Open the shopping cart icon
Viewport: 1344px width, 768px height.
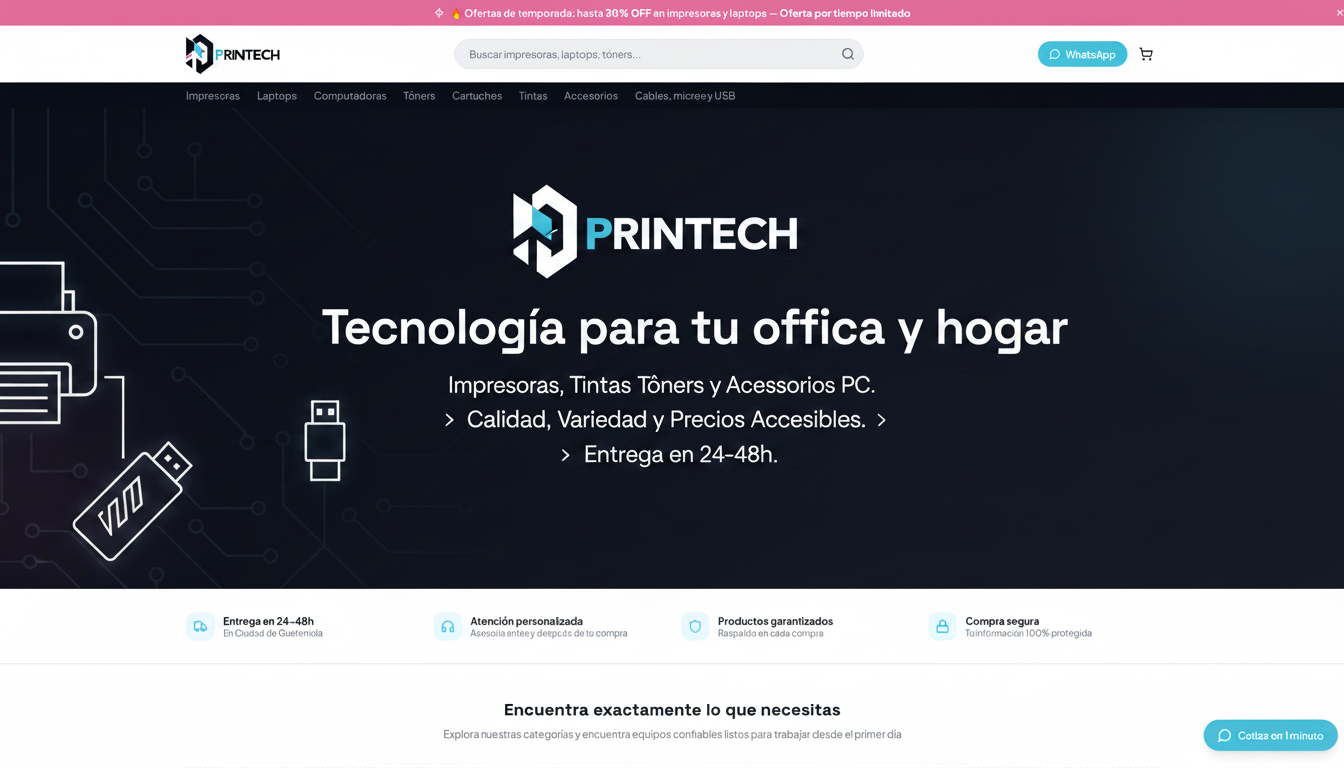(x=1146, y=54)
